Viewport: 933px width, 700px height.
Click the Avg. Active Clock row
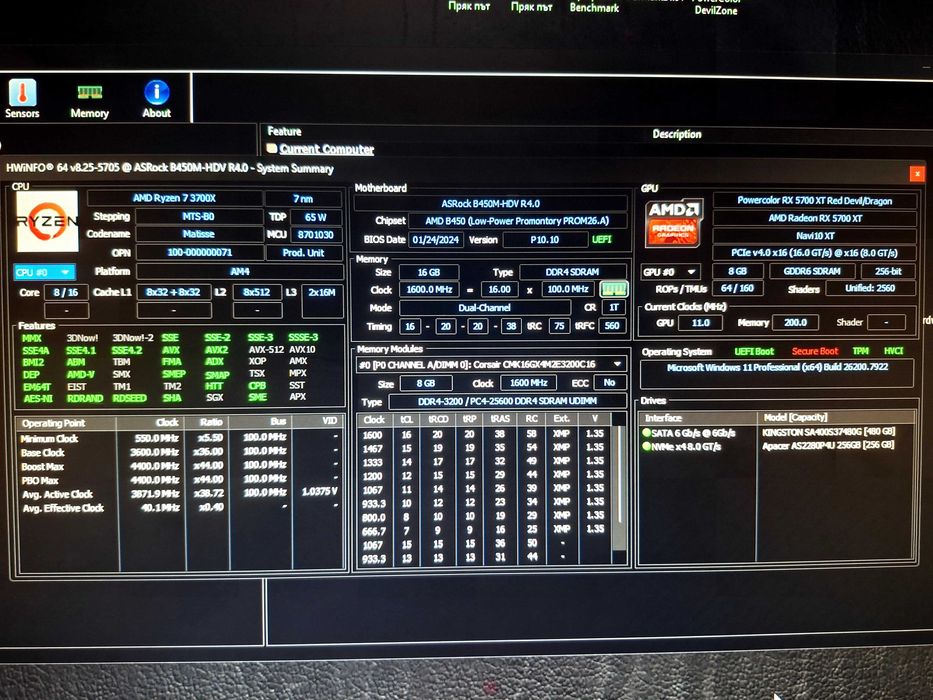180,493
